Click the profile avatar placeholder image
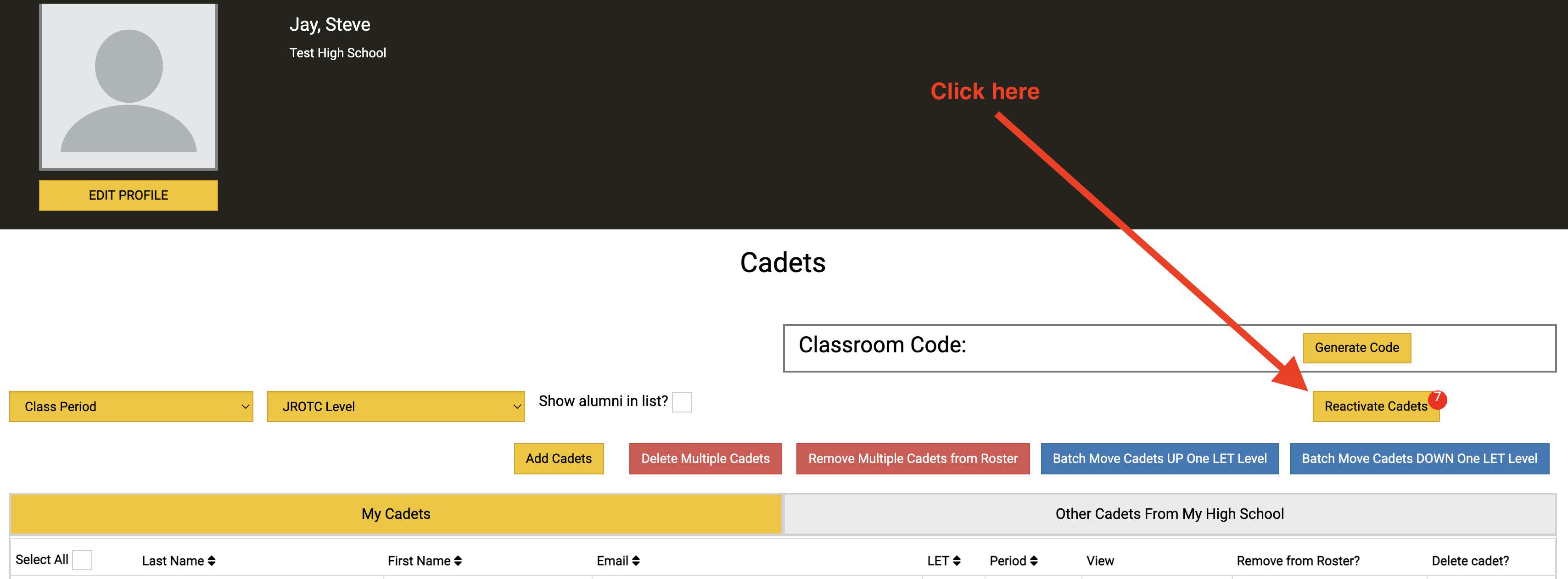Screen dimensions: 1568x579 [129, 87]
